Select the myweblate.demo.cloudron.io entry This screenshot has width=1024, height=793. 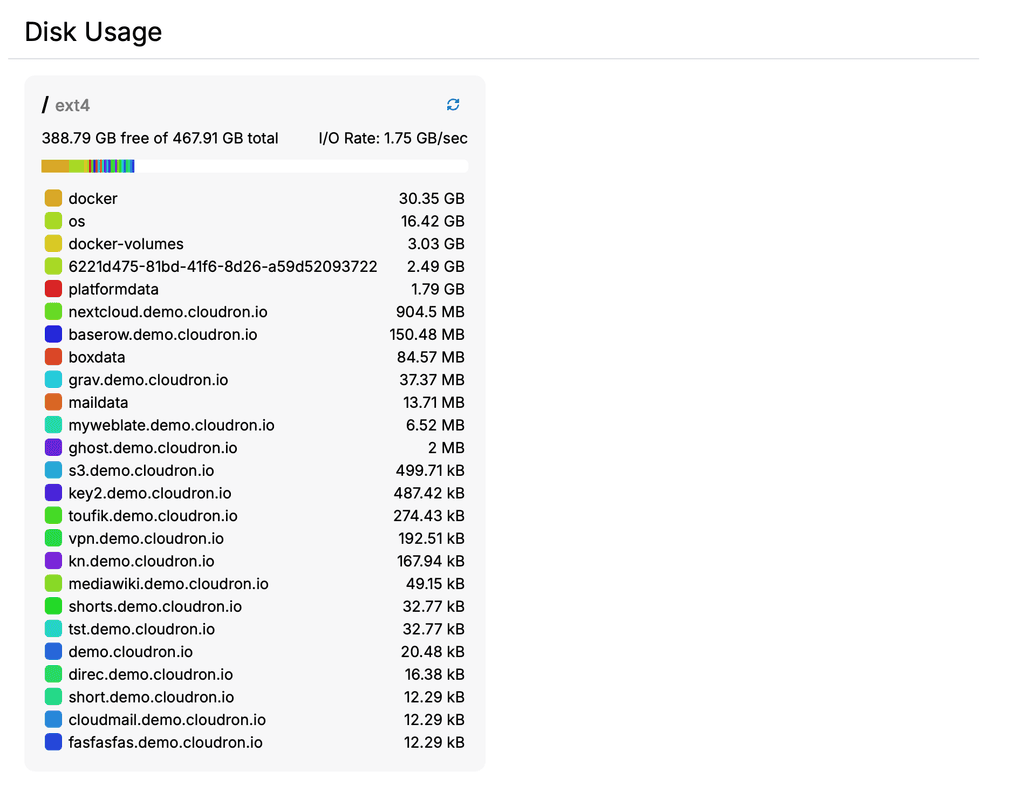click(x=171, y=425)
